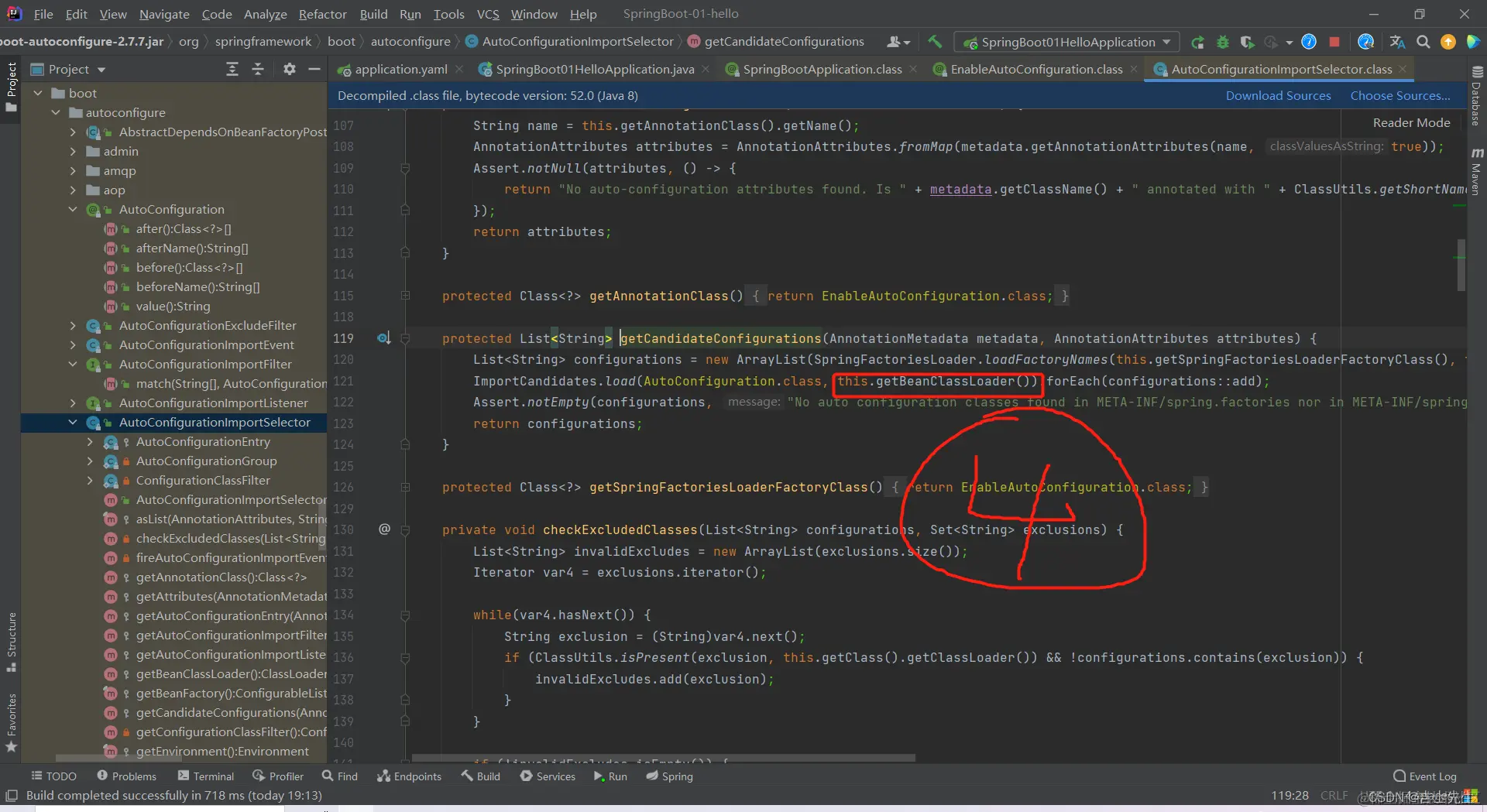1487x812 pixels.
Task: Open the Refactor menu
Action: [322, 14]
